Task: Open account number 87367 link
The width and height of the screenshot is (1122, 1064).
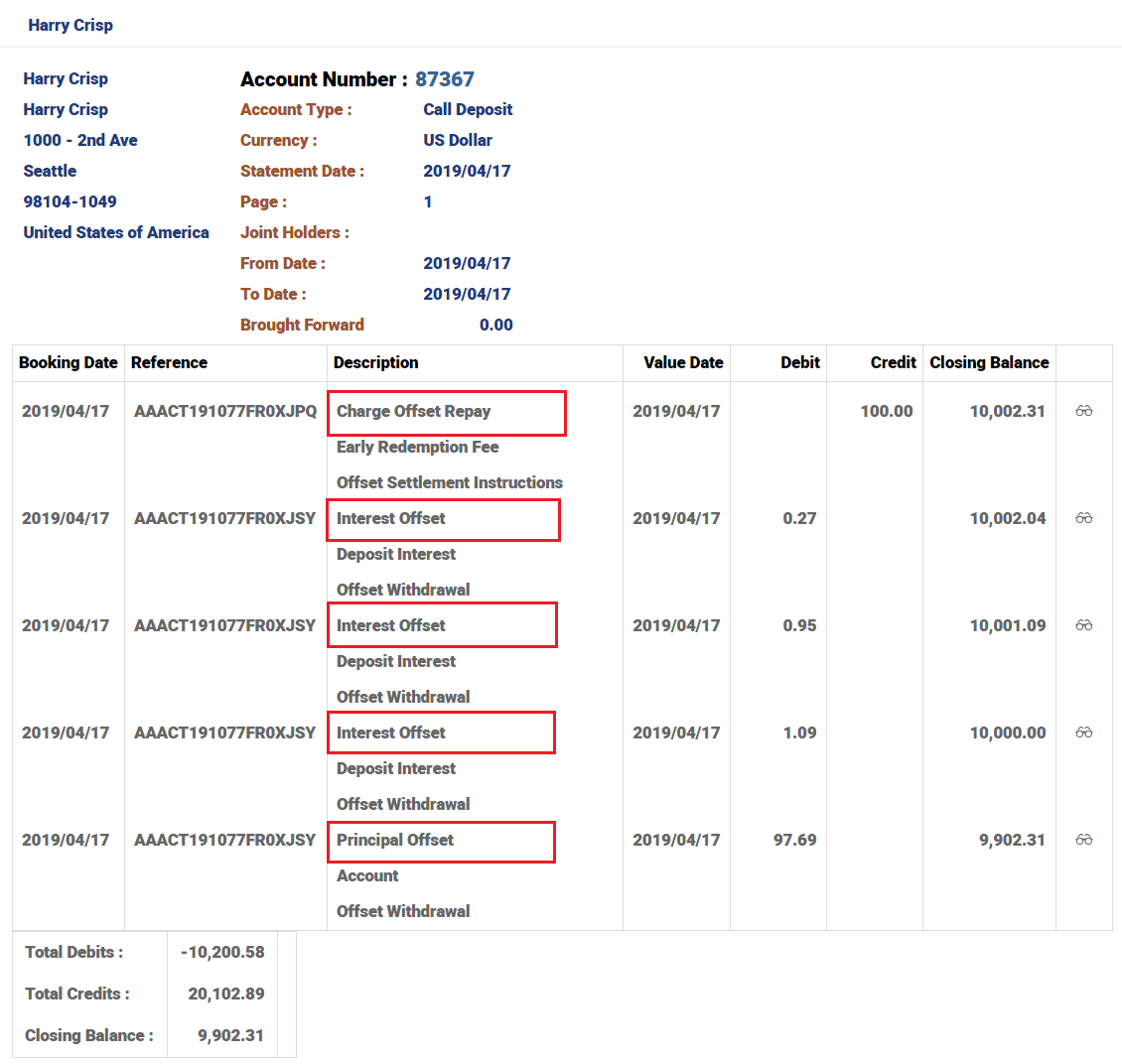Action: click(444, 79)
